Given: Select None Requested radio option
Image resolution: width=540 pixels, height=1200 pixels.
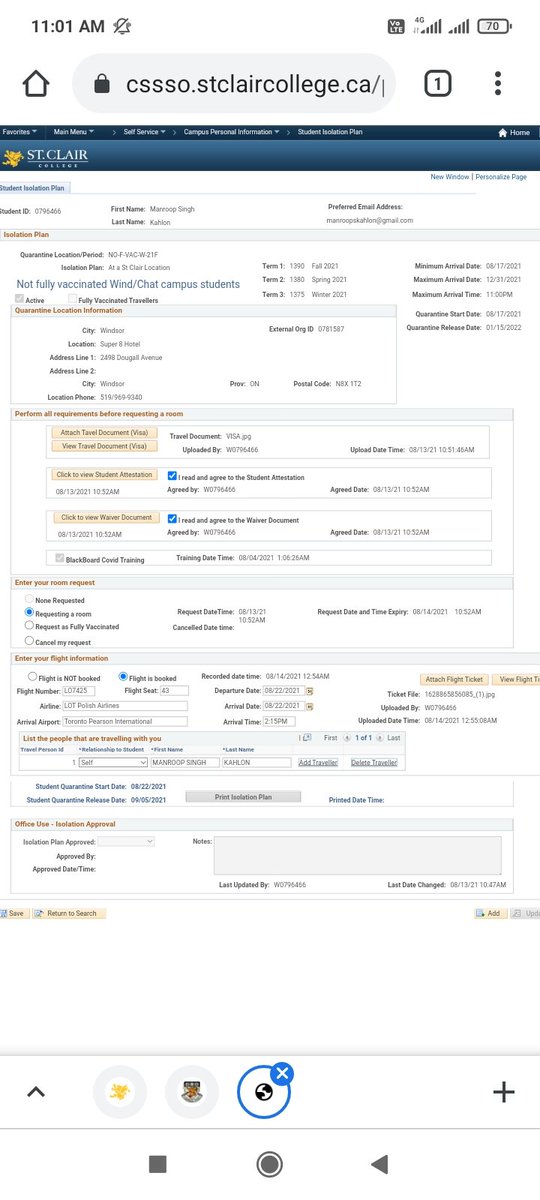Looking at the screenshot, I should 29,600.
